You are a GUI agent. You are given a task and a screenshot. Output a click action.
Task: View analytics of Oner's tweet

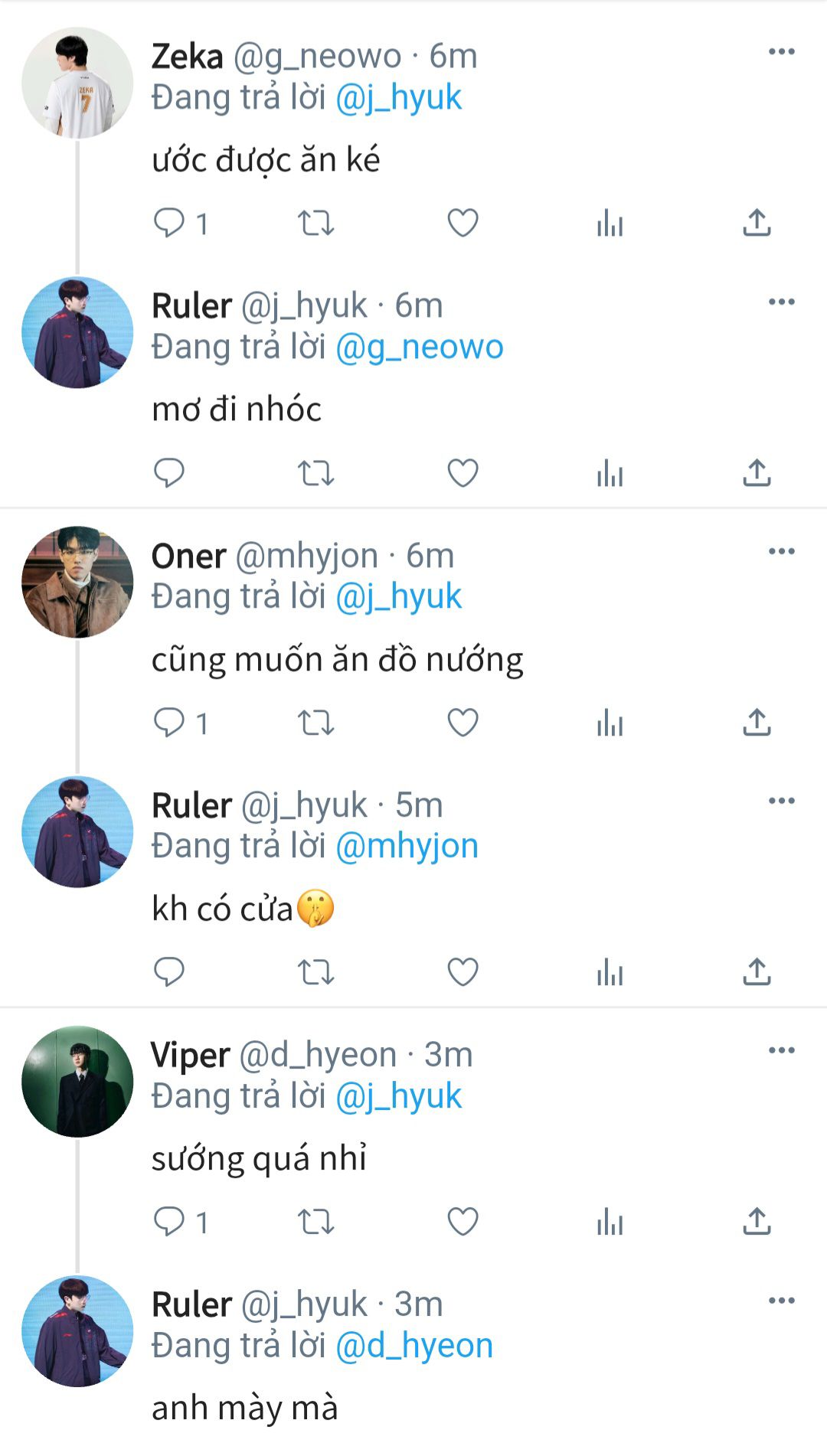tap(610, 723)
